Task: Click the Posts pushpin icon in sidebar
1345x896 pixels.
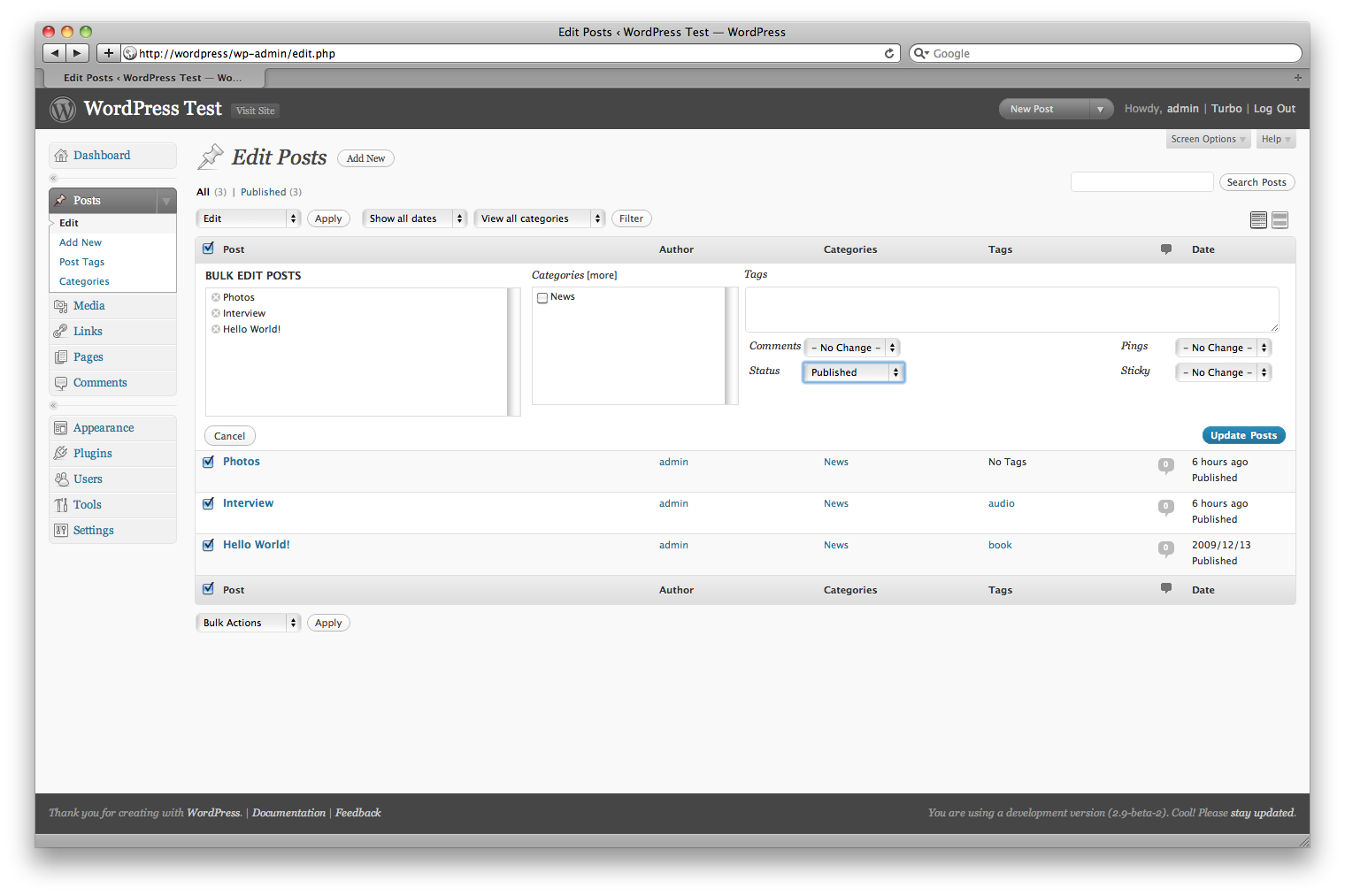Action: click(61, 201)
